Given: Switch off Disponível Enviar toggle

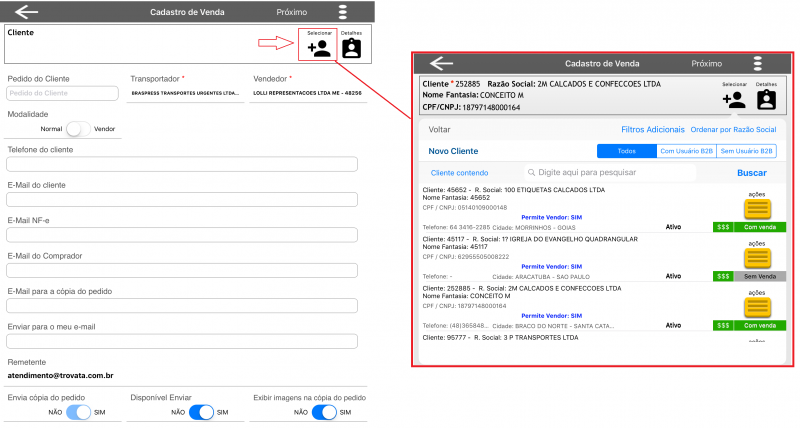Looking at the screenshot, I should point(202,412).
